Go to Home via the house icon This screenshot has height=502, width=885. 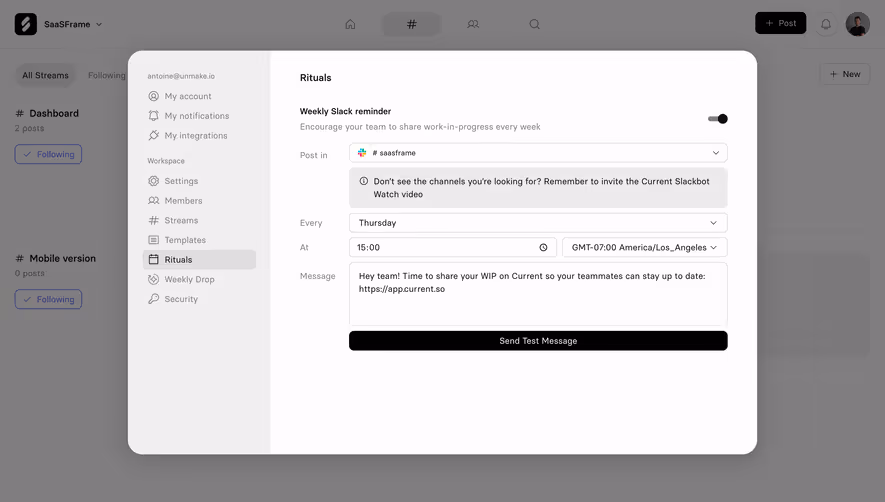(351, 24)
